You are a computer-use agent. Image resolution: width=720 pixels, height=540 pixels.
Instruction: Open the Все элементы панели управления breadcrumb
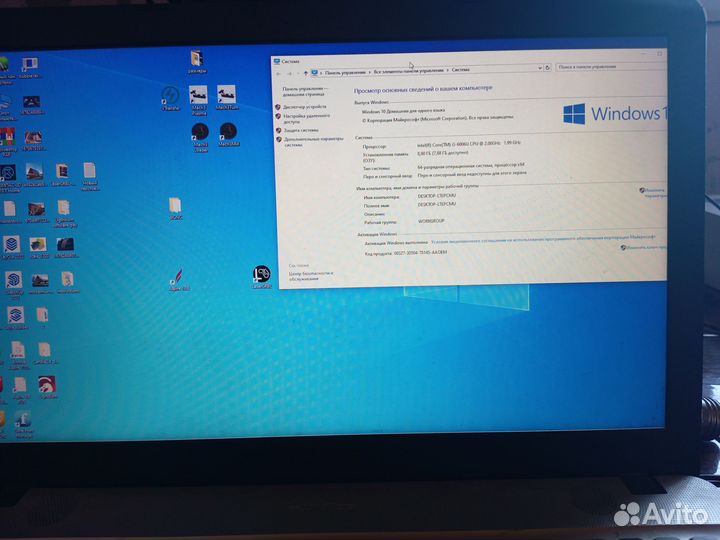409,71
